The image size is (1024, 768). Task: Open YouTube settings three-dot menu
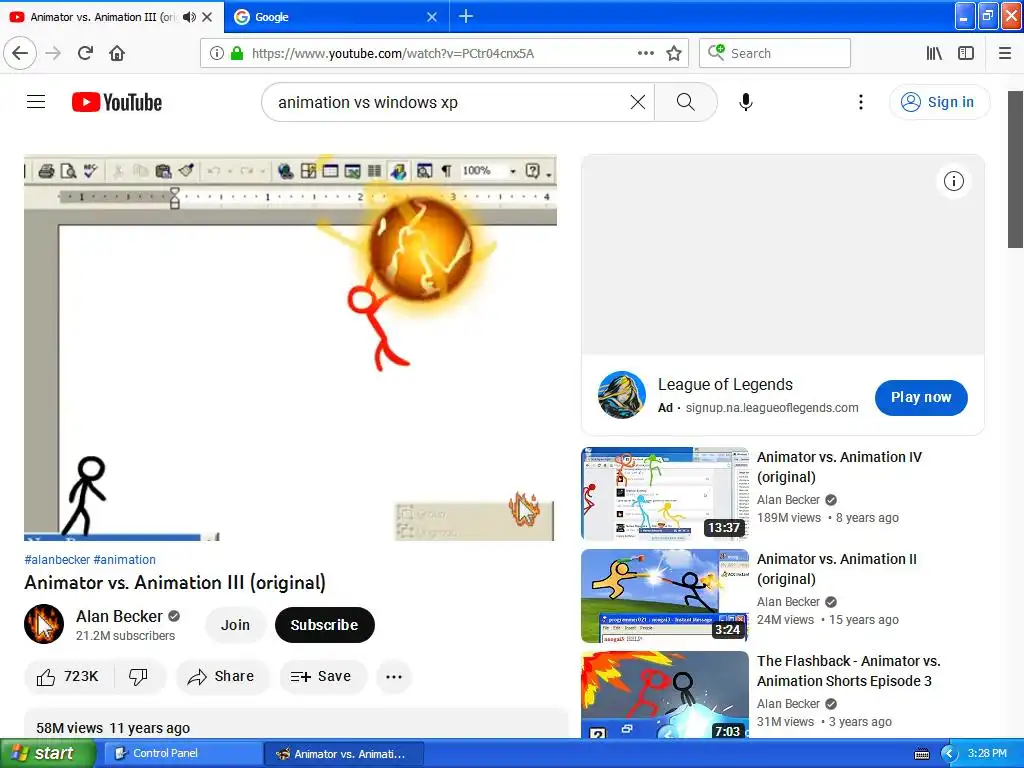point(861,102)
